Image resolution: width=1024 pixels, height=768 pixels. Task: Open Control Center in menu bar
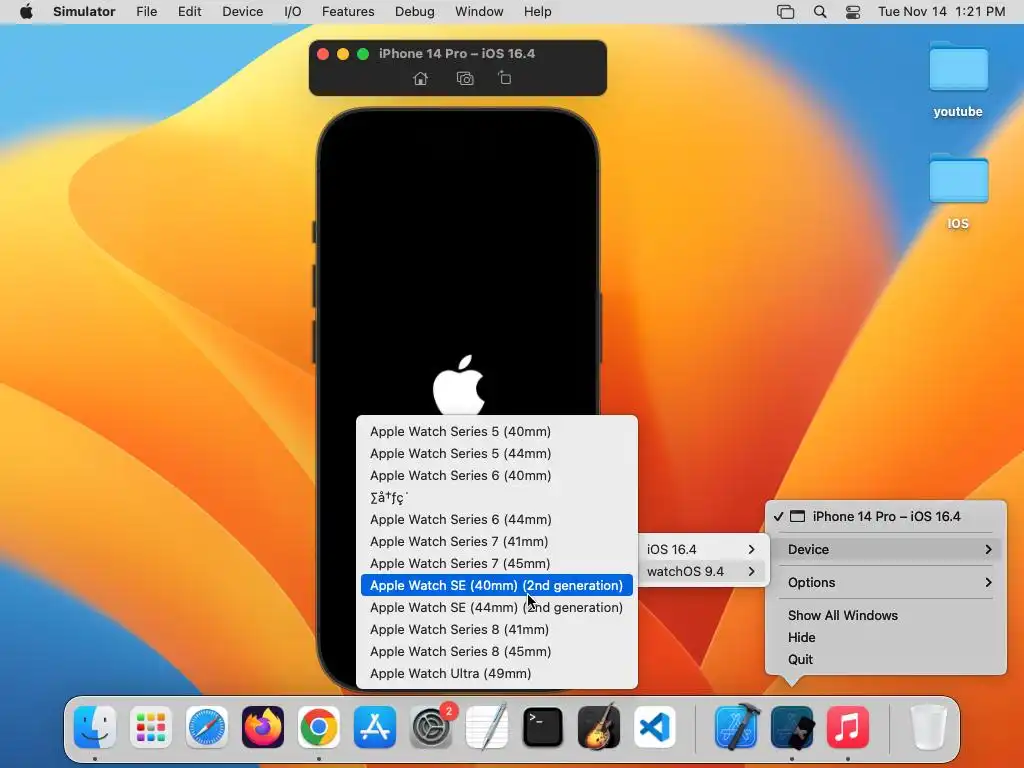pyautogui.click(x=853, y=12)
